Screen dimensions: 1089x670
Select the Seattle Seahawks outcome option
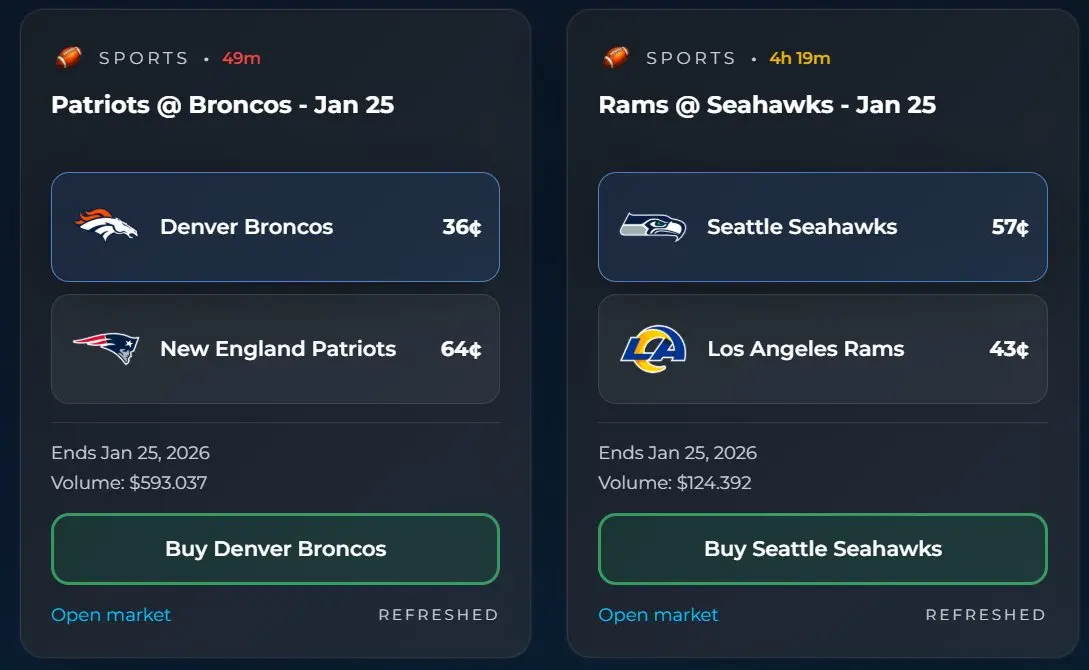tap(822, 227)
